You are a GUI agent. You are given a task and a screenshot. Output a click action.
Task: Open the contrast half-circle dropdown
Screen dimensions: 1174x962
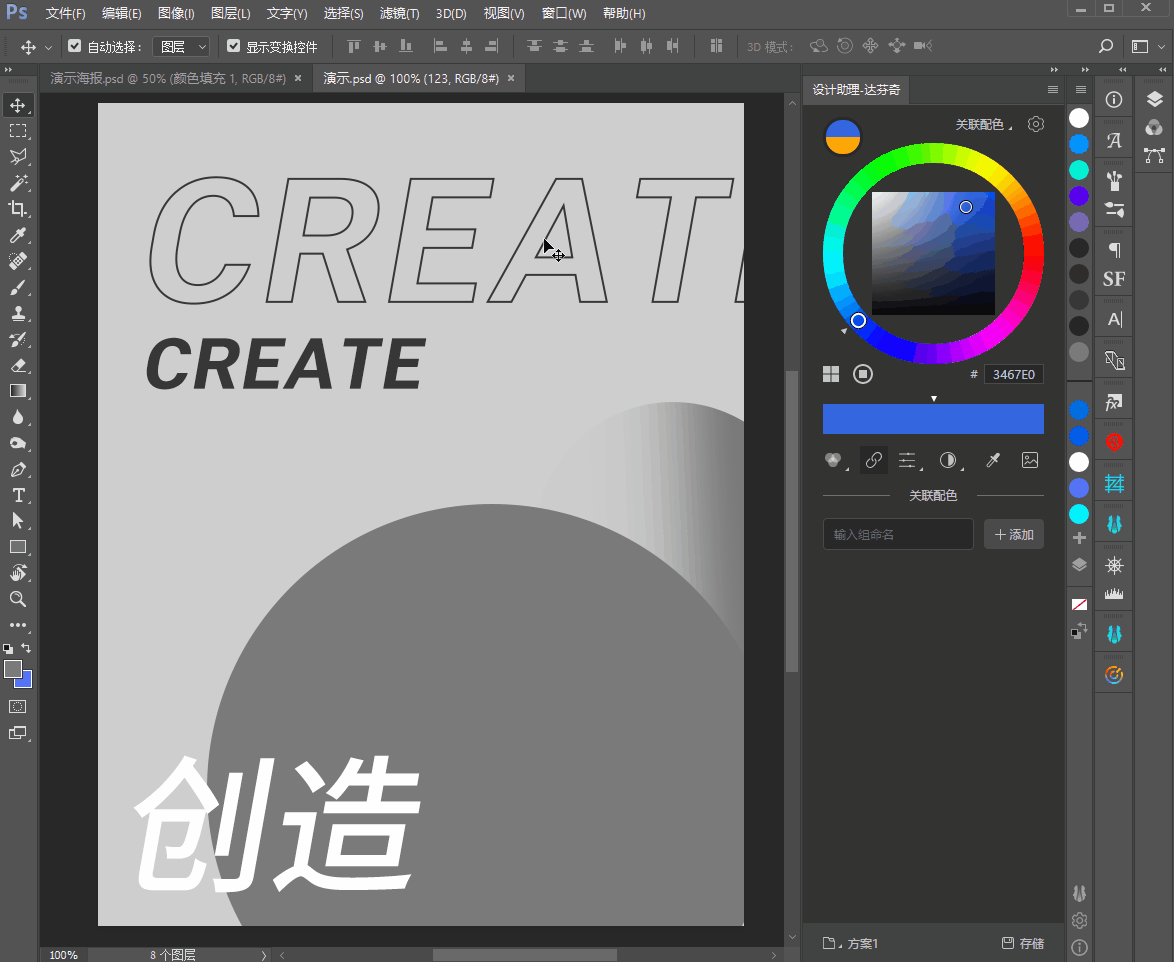point(951,460)
